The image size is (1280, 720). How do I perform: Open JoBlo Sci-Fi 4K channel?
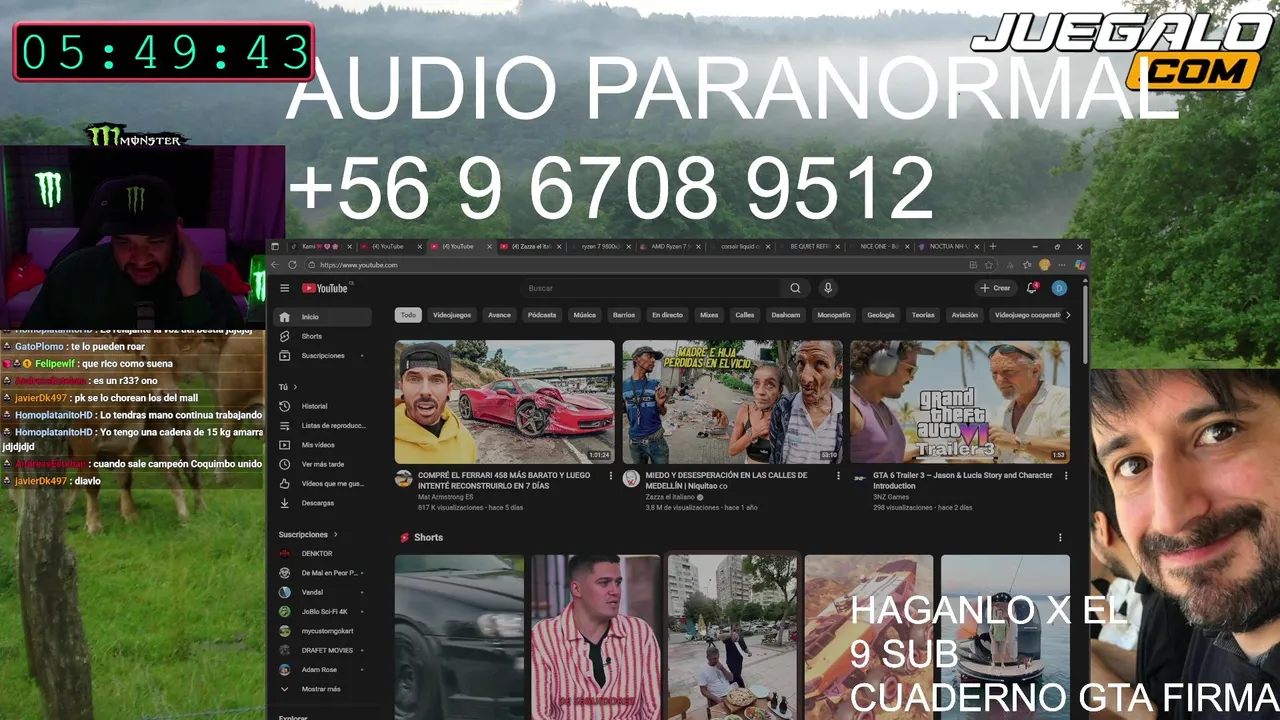(322, 611)
